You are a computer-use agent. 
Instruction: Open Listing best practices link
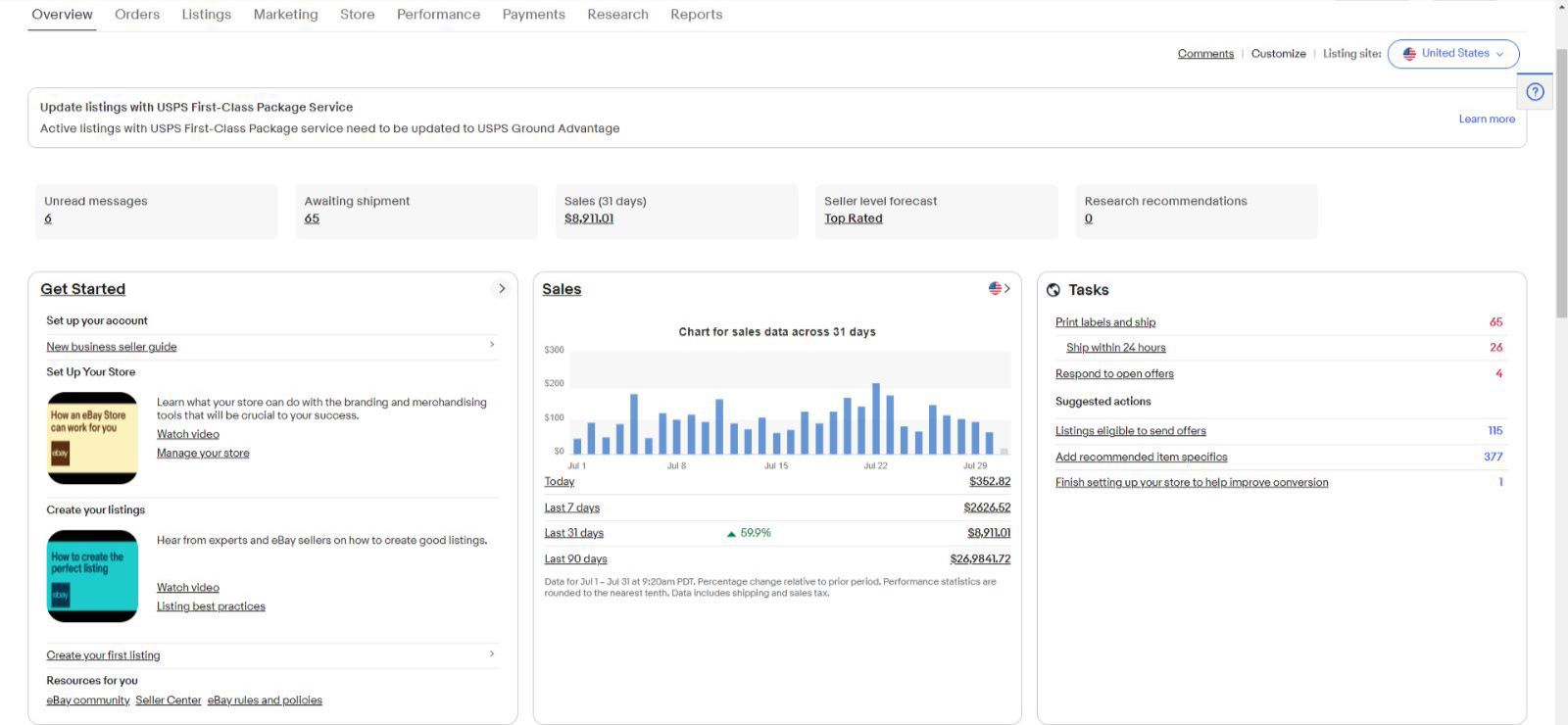[211, 606]
